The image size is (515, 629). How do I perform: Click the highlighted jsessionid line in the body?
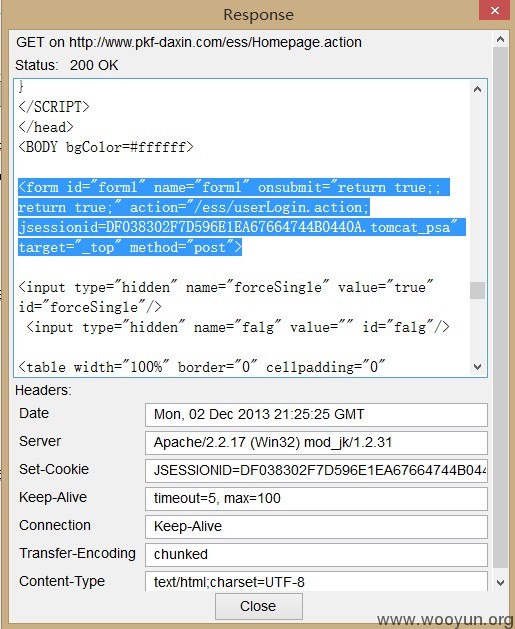[242, 227]
